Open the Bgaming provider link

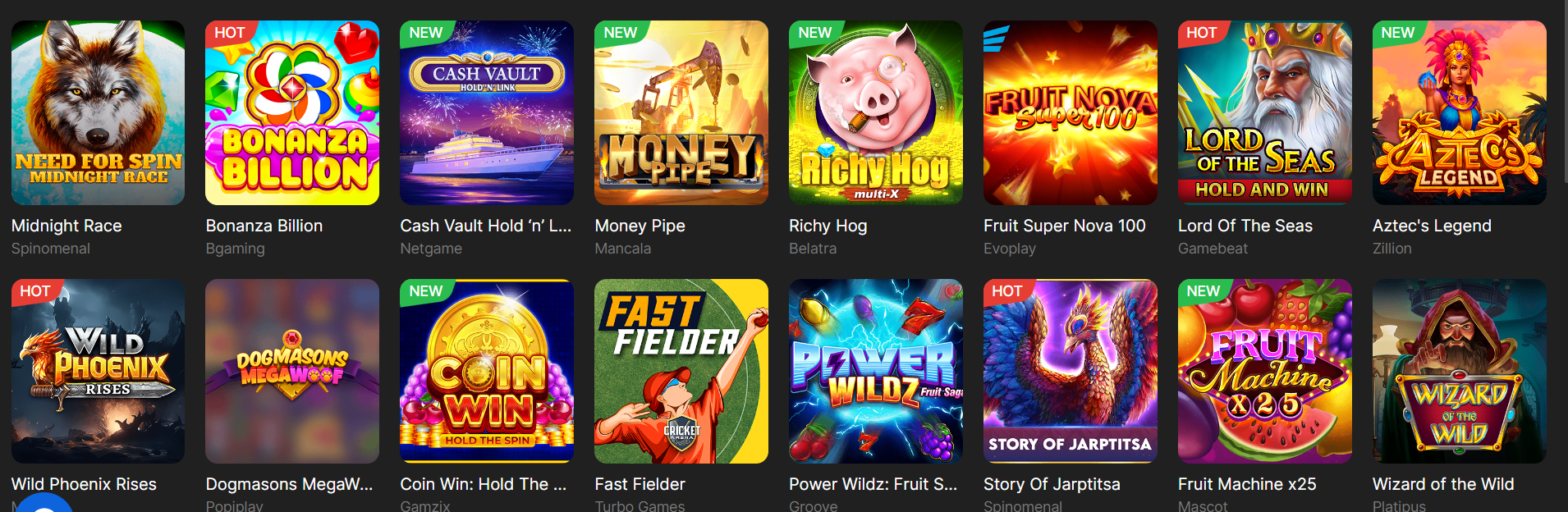click(236, 249)
